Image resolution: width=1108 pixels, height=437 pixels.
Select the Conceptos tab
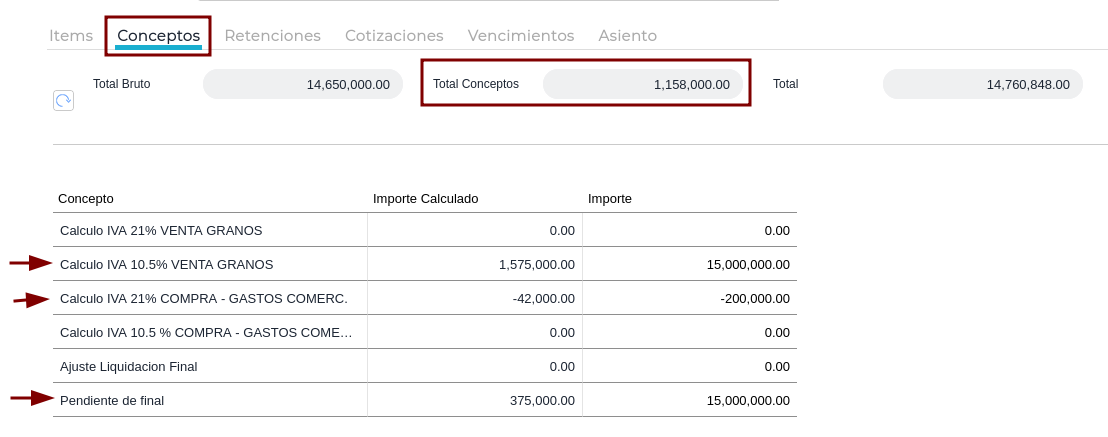click(158, 35)
